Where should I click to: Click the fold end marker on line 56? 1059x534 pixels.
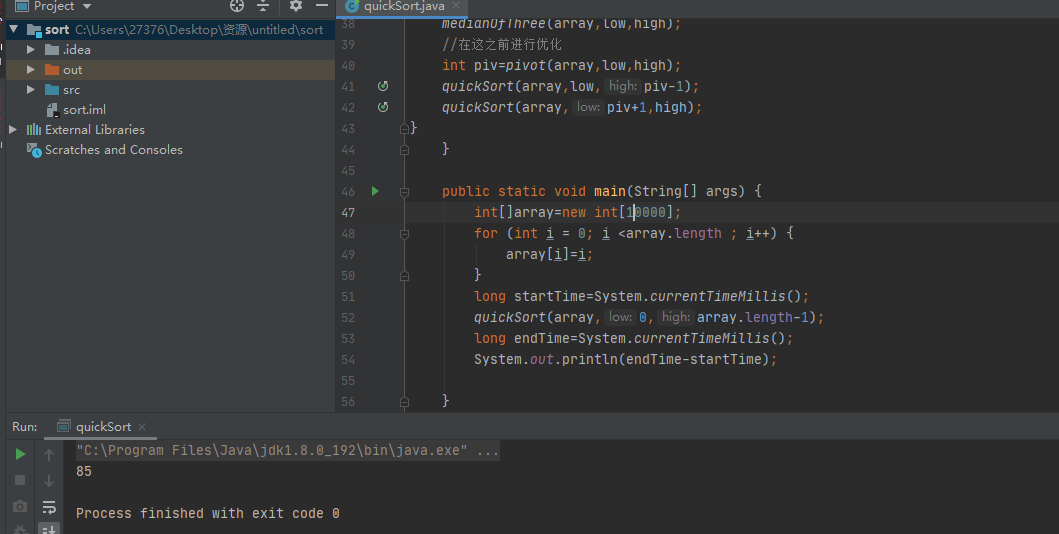coord(404,402)
